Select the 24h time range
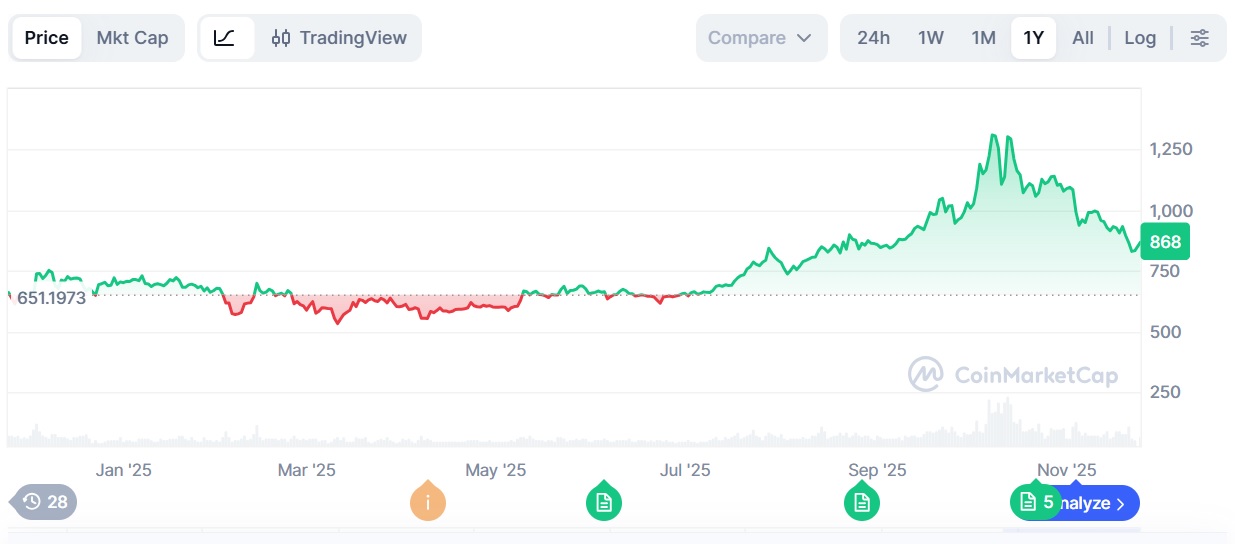 click(x=873, y=38)
